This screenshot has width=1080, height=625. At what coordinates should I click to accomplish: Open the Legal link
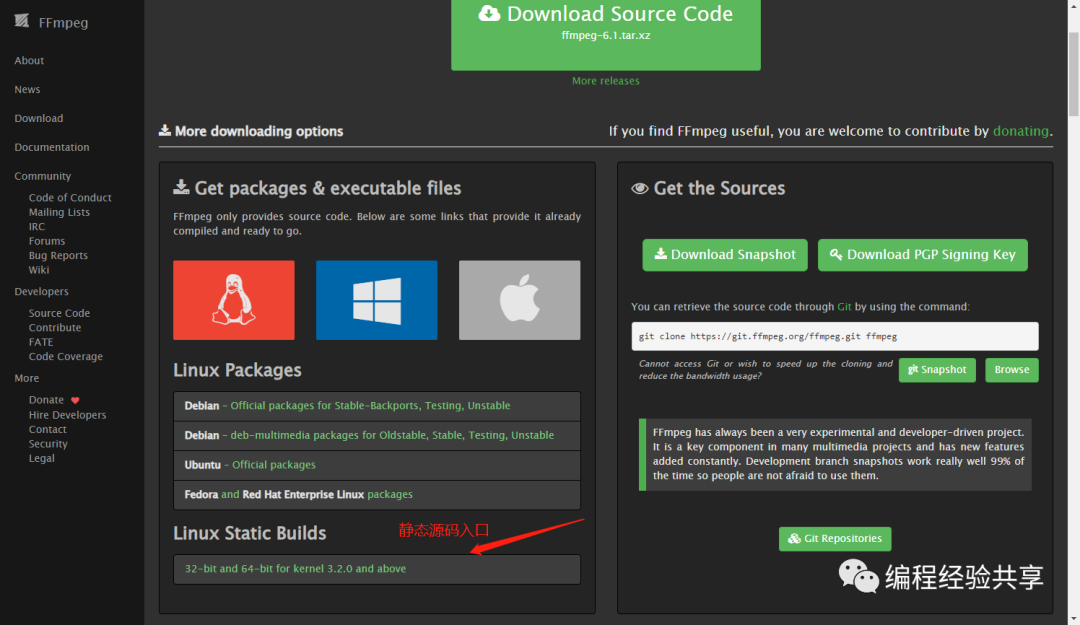pos(41,459)
